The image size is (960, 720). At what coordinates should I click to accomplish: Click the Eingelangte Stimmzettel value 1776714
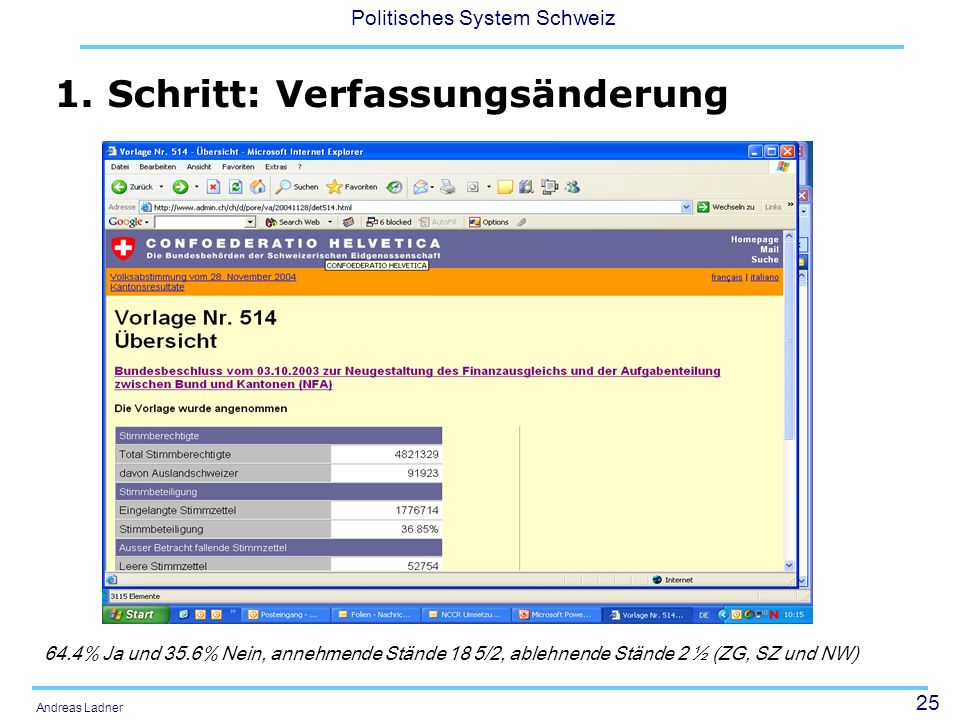pos(416,510)
